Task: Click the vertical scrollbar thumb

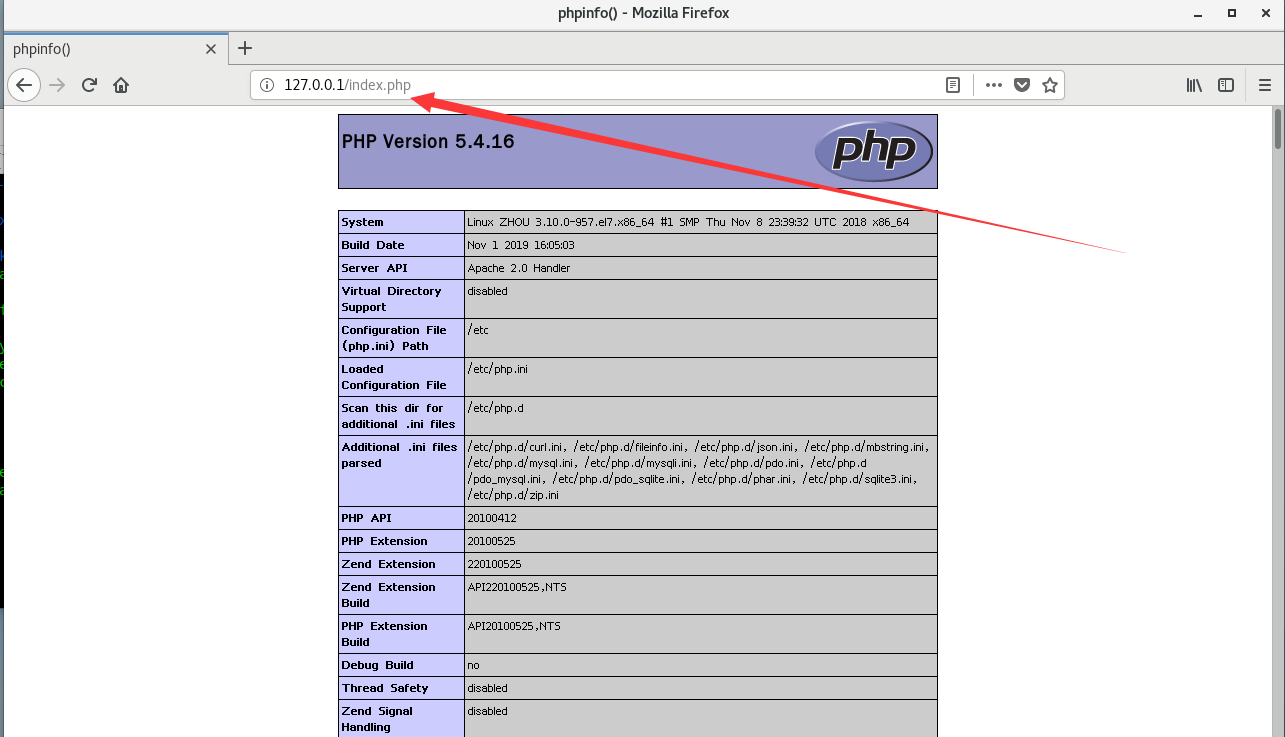Action: [x=1278, y=128]
